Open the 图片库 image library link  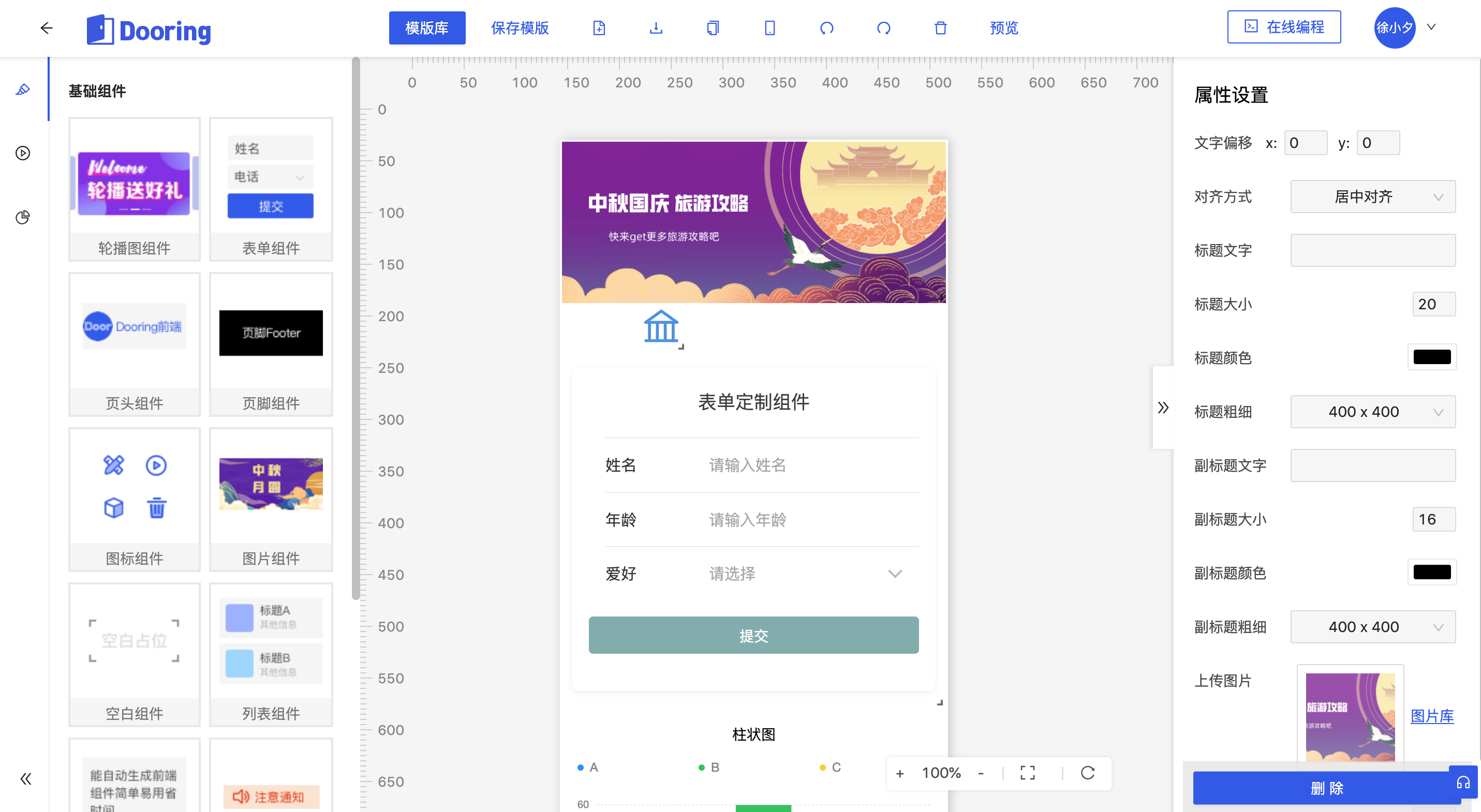[1433, 717]
